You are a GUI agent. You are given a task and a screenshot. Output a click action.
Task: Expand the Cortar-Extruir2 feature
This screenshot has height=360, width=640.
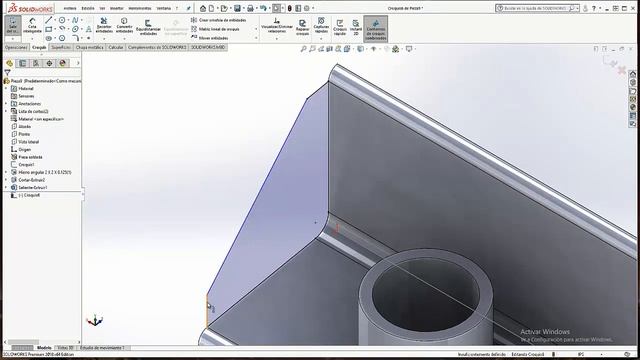[6, 180]
